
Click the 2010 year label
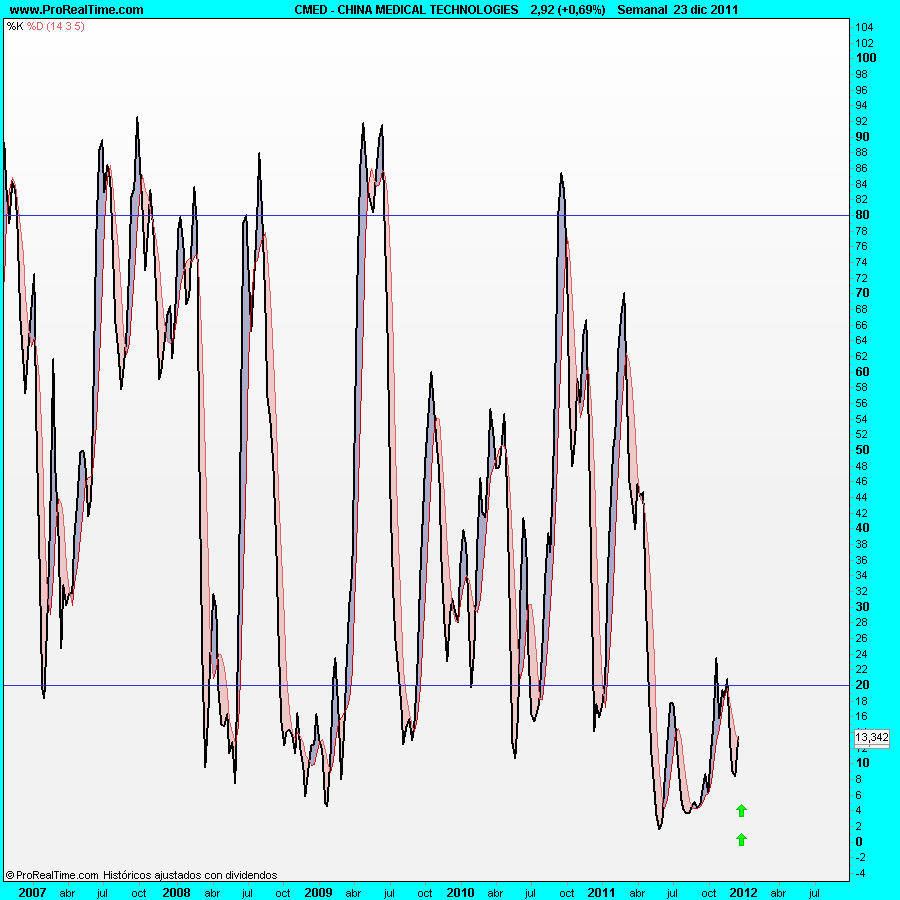460,893
